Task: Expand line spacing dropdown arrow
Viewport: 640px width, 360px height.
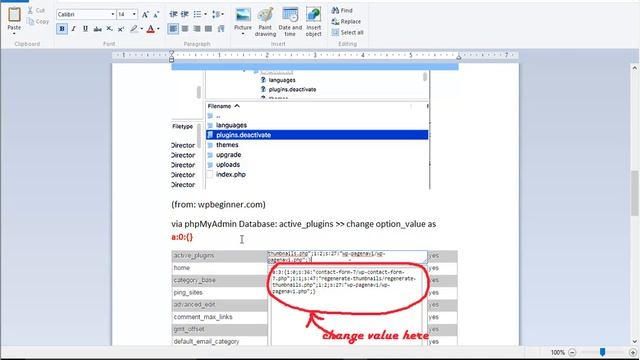Action: click(x=223, y=14)
